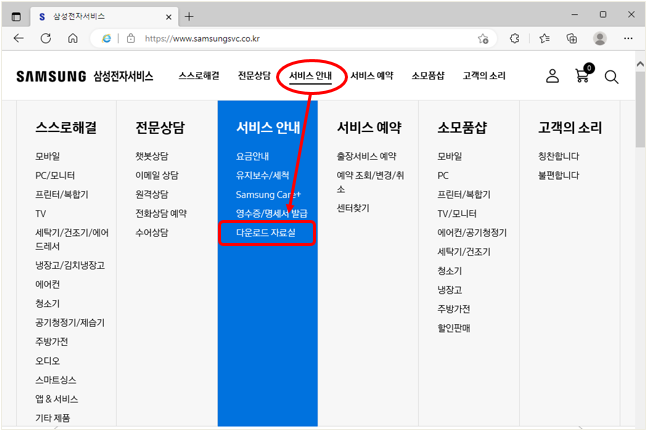
Task: Open browser profile avatar
Action: click(x=600, y=38)
